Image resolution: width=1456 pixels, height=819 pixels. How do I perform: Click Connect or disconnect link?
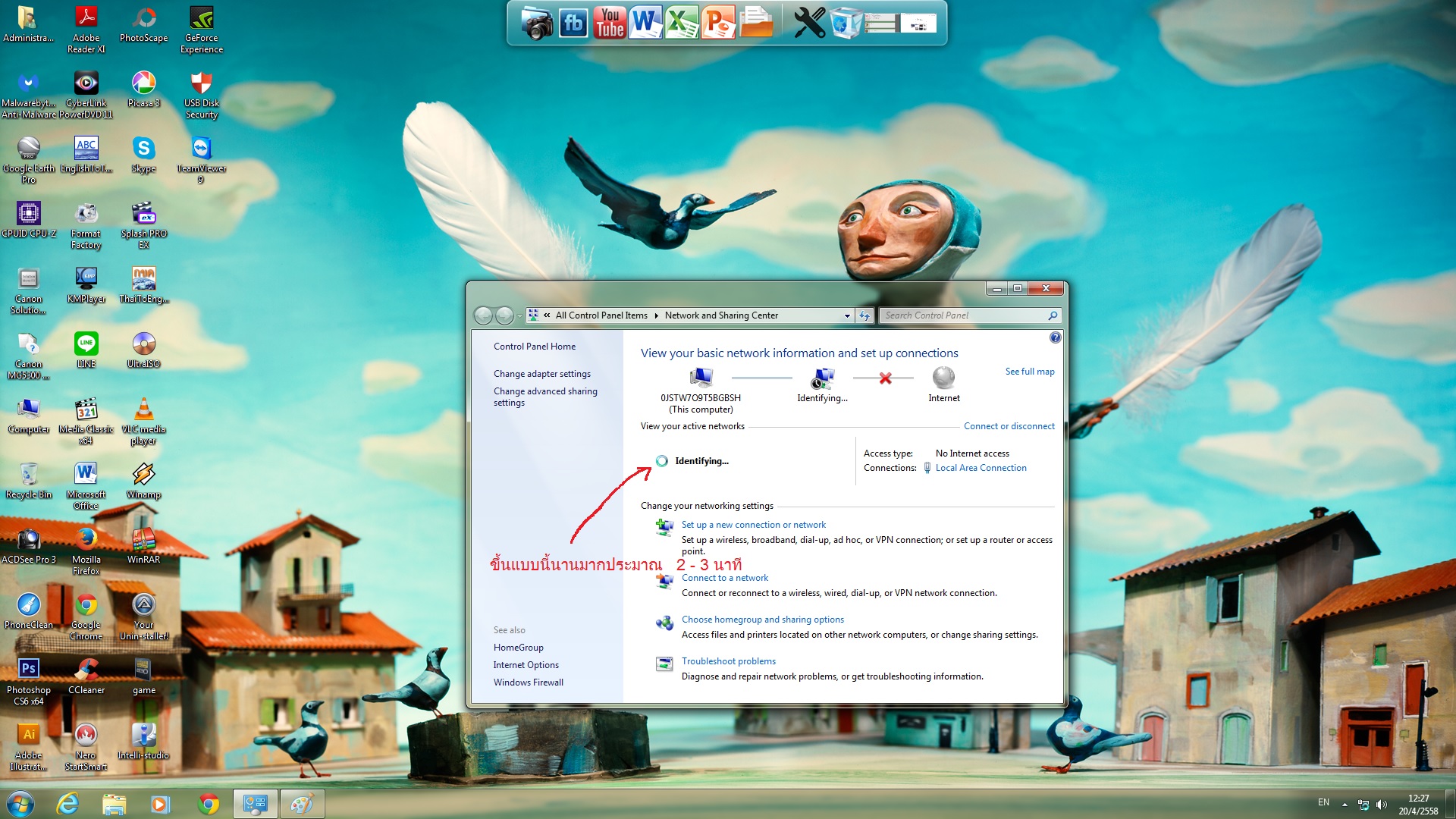point(1009,426)
